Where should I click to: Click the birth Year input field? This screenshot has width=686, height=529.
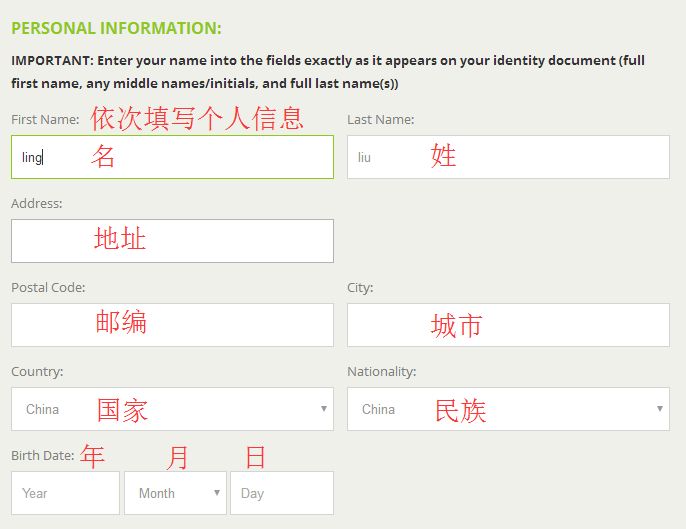(x=65, y=493)
